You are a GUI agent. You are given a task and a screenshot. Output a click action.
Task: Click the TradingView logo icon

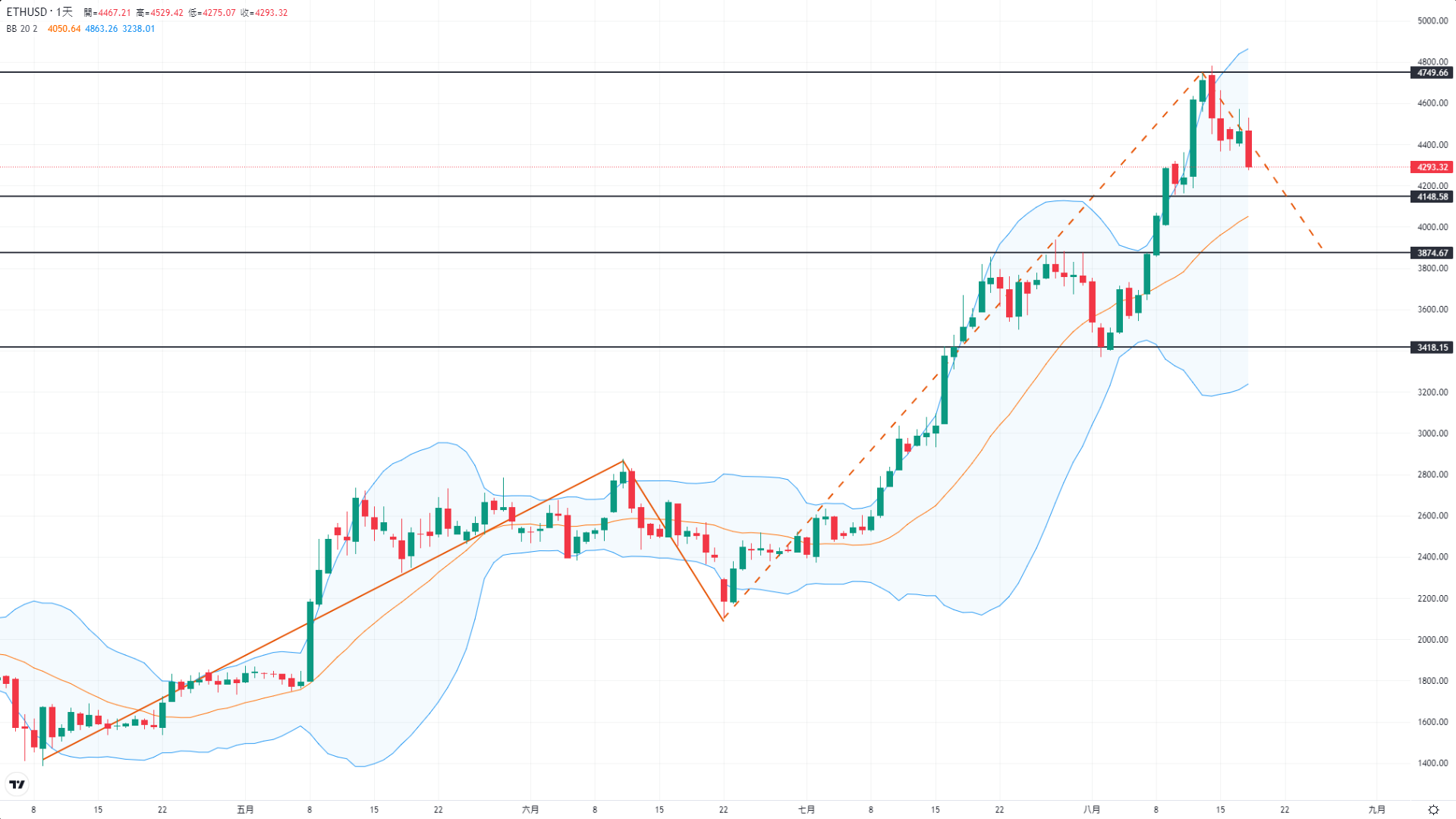[x=17, y=784]
